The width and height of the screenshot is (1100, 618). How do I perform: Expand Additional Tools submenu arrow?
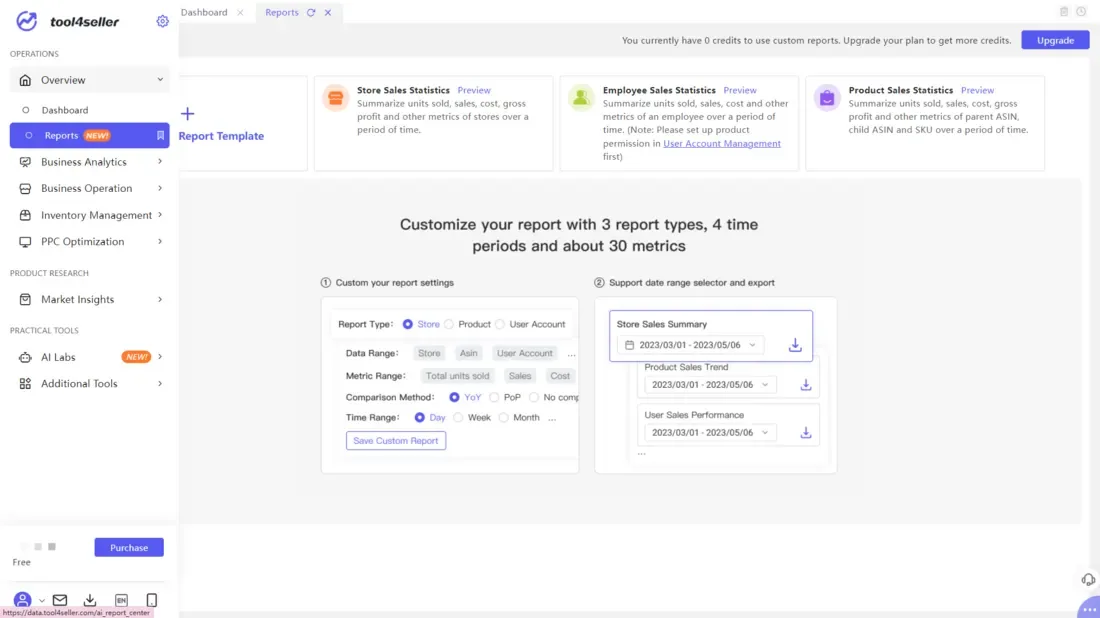tap(160, 384)
